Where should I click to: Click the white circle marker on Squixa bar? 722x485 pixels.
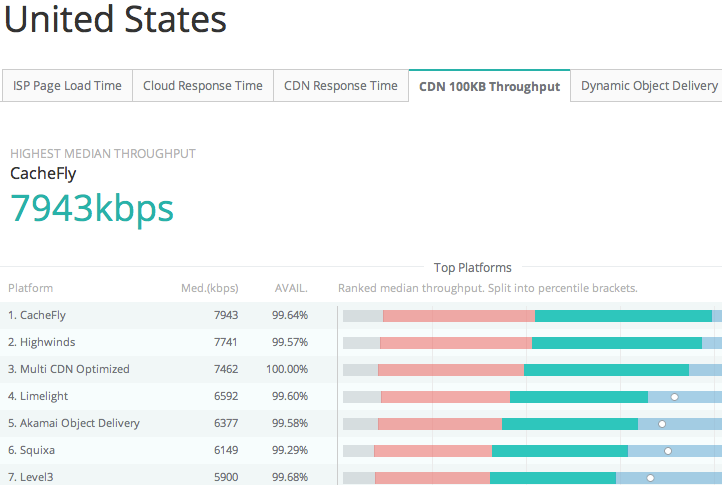(x=668, y=451)
